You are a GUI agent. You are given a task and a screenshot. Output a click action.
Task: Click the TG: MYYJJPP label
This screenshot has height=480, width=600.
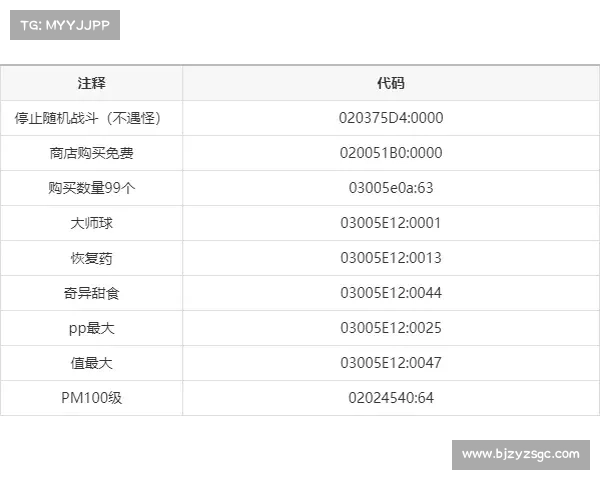pyautogui.click(x=64, y=25)
